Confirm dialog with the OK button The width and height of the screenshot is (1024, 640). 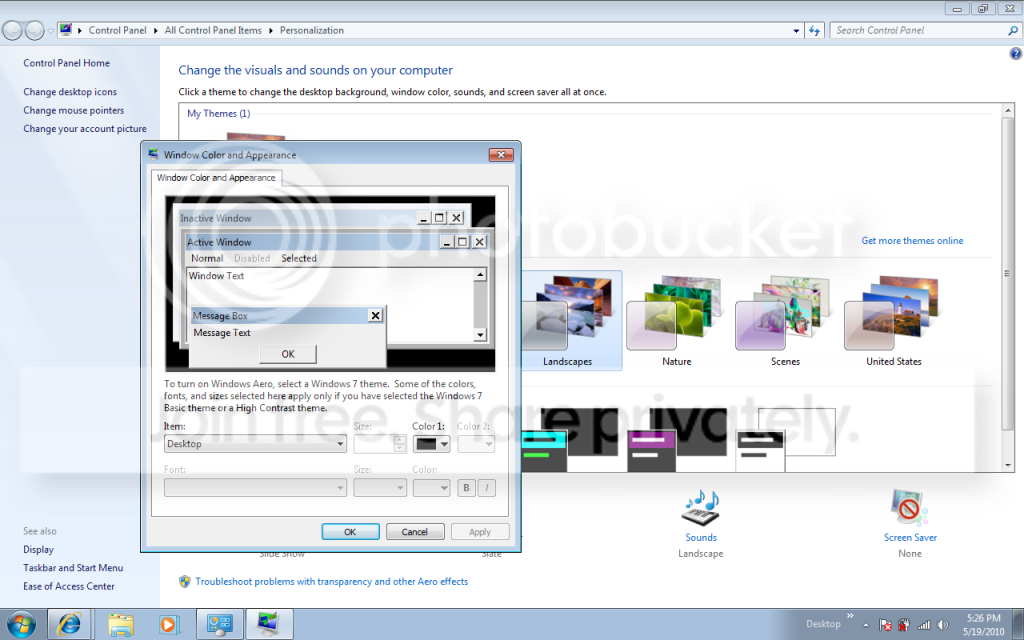click(350, 532)
